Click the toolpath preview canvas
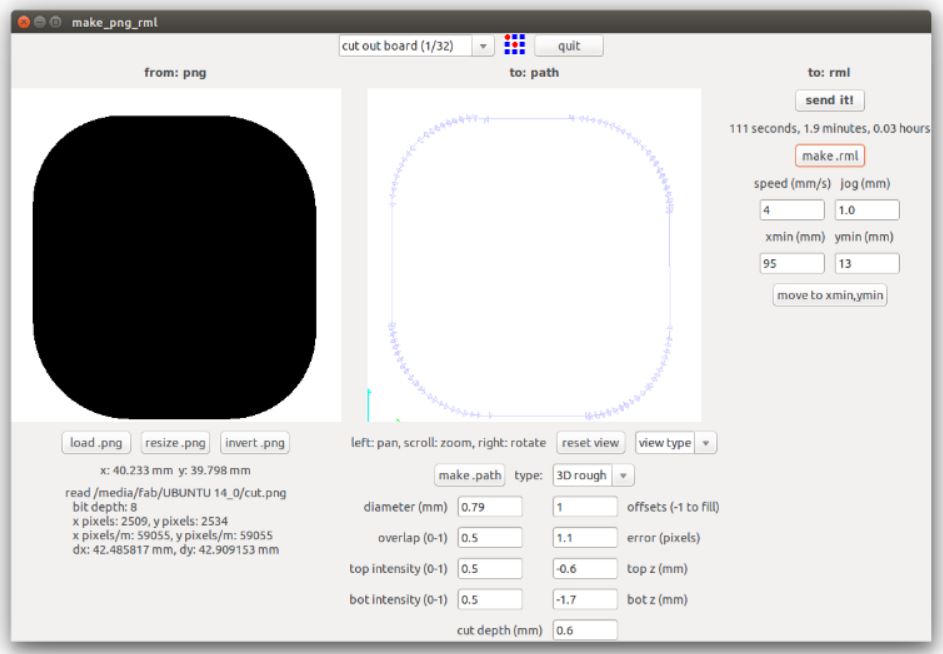 534,255
